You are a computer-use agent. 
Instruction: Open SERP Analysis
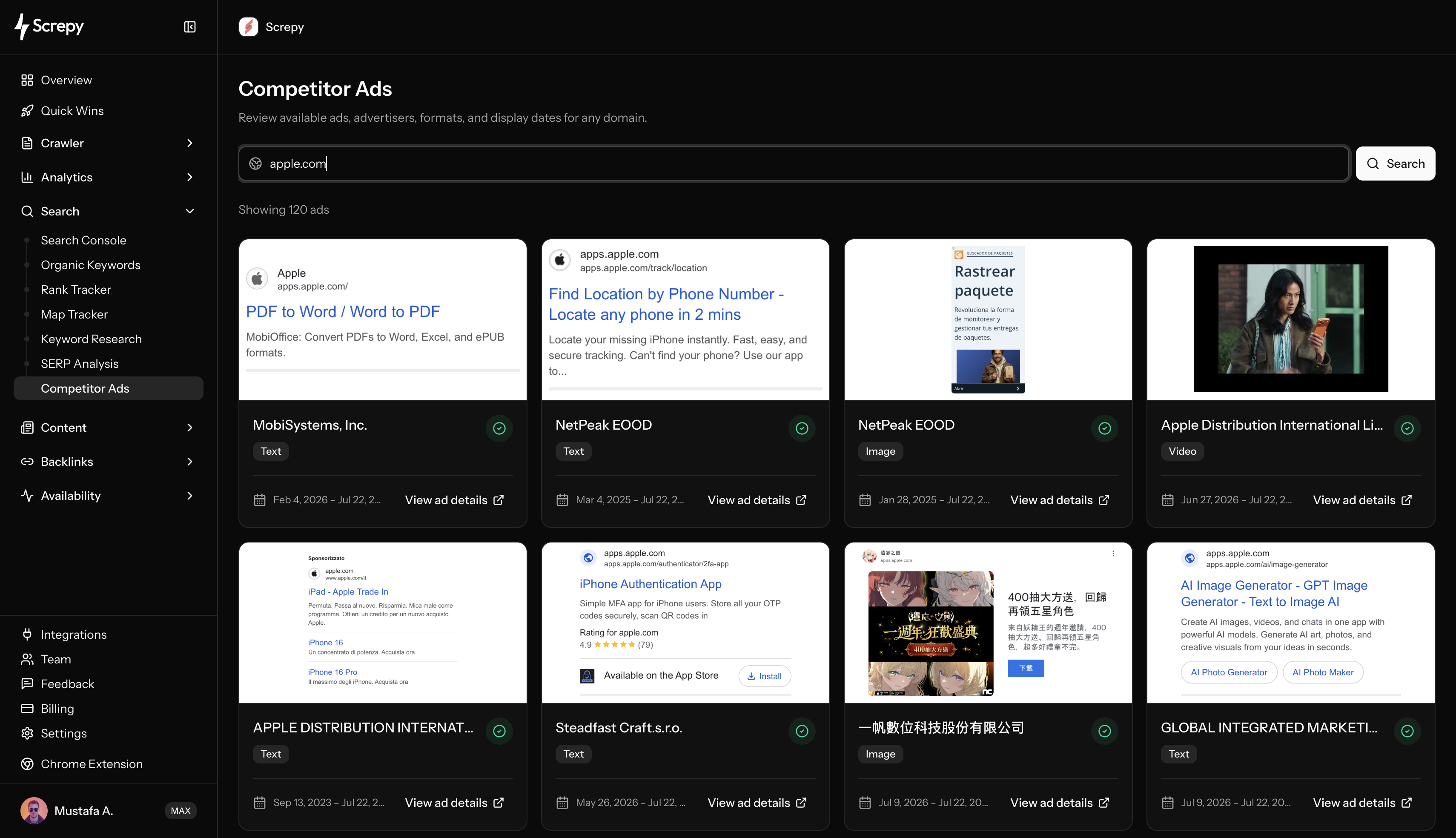(79, 364)
